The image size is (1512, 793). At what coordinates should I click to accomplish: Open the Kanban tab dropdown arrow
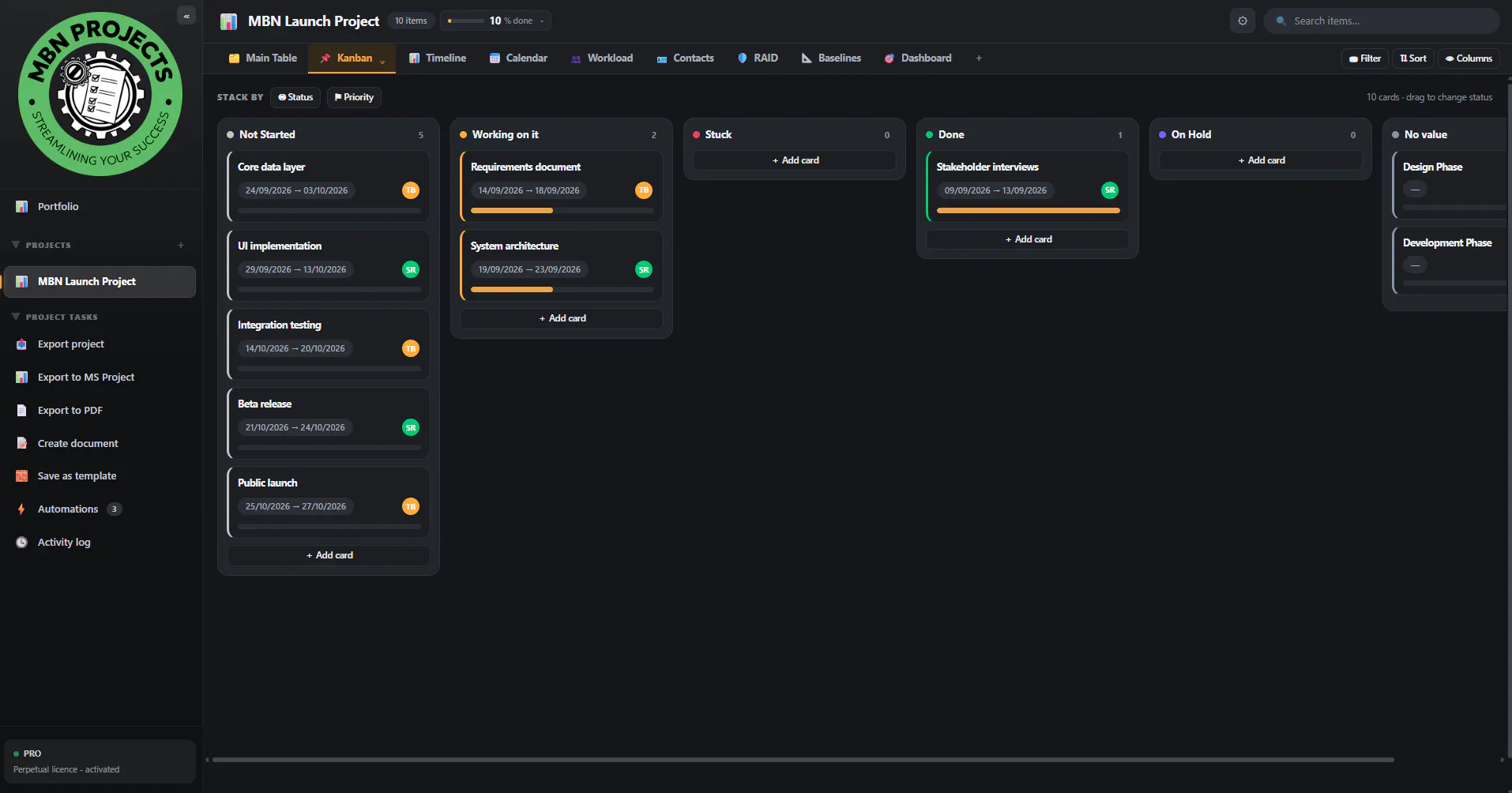coord(382,61)
